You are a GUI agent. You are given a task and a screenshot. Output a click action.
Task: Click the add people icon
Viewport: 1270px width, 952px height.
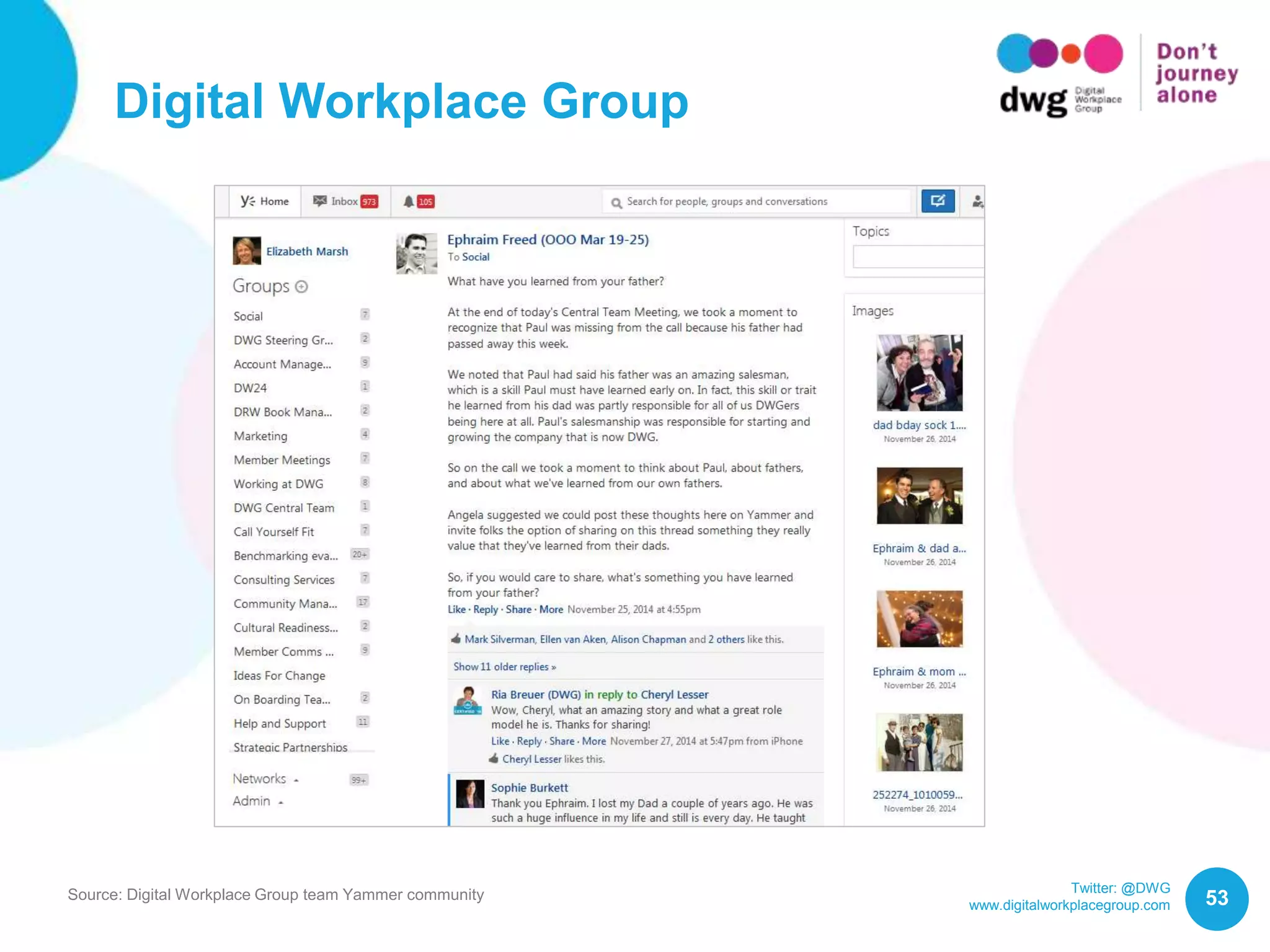pos(977,201)
